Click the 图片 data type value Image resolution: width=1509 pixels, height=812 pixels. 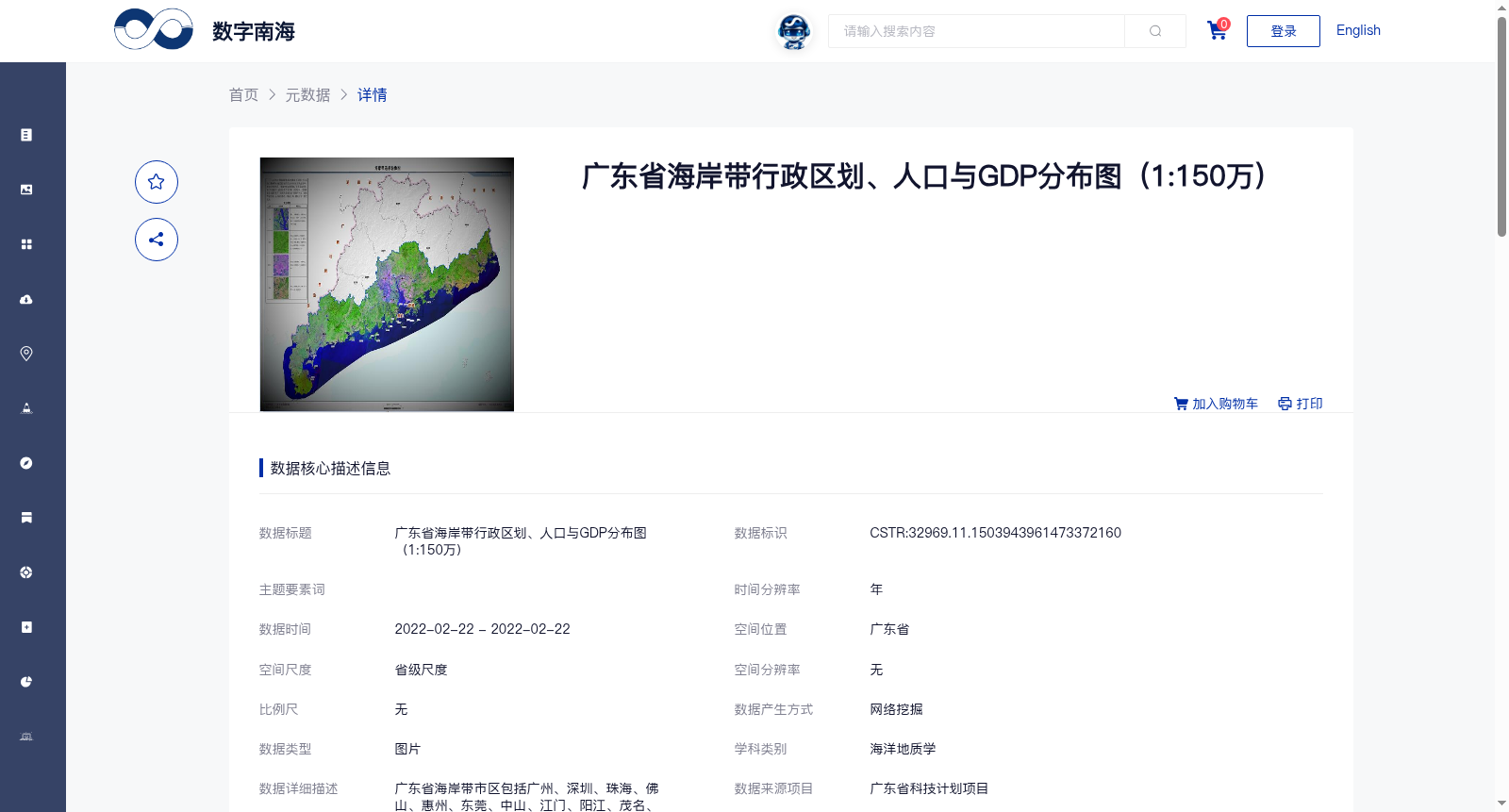(x=407, y=749)
